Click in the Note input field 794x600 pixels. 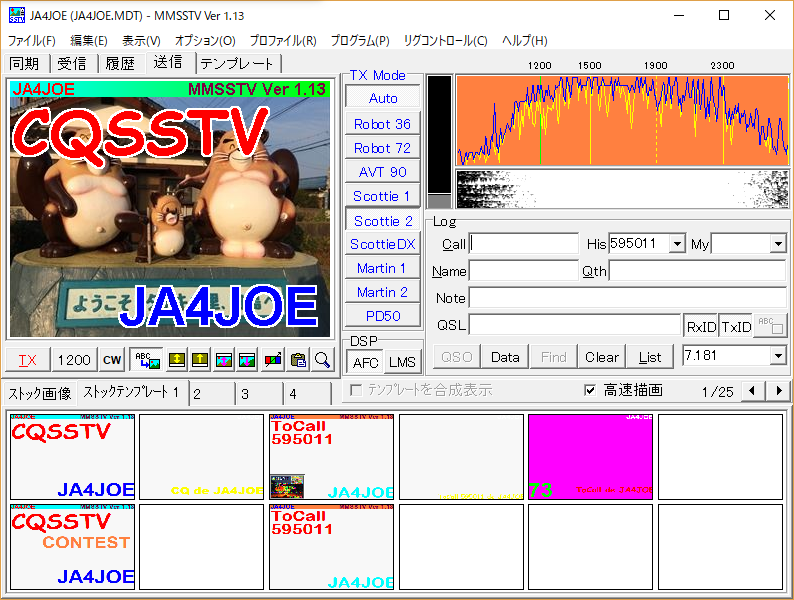[627, 298]
